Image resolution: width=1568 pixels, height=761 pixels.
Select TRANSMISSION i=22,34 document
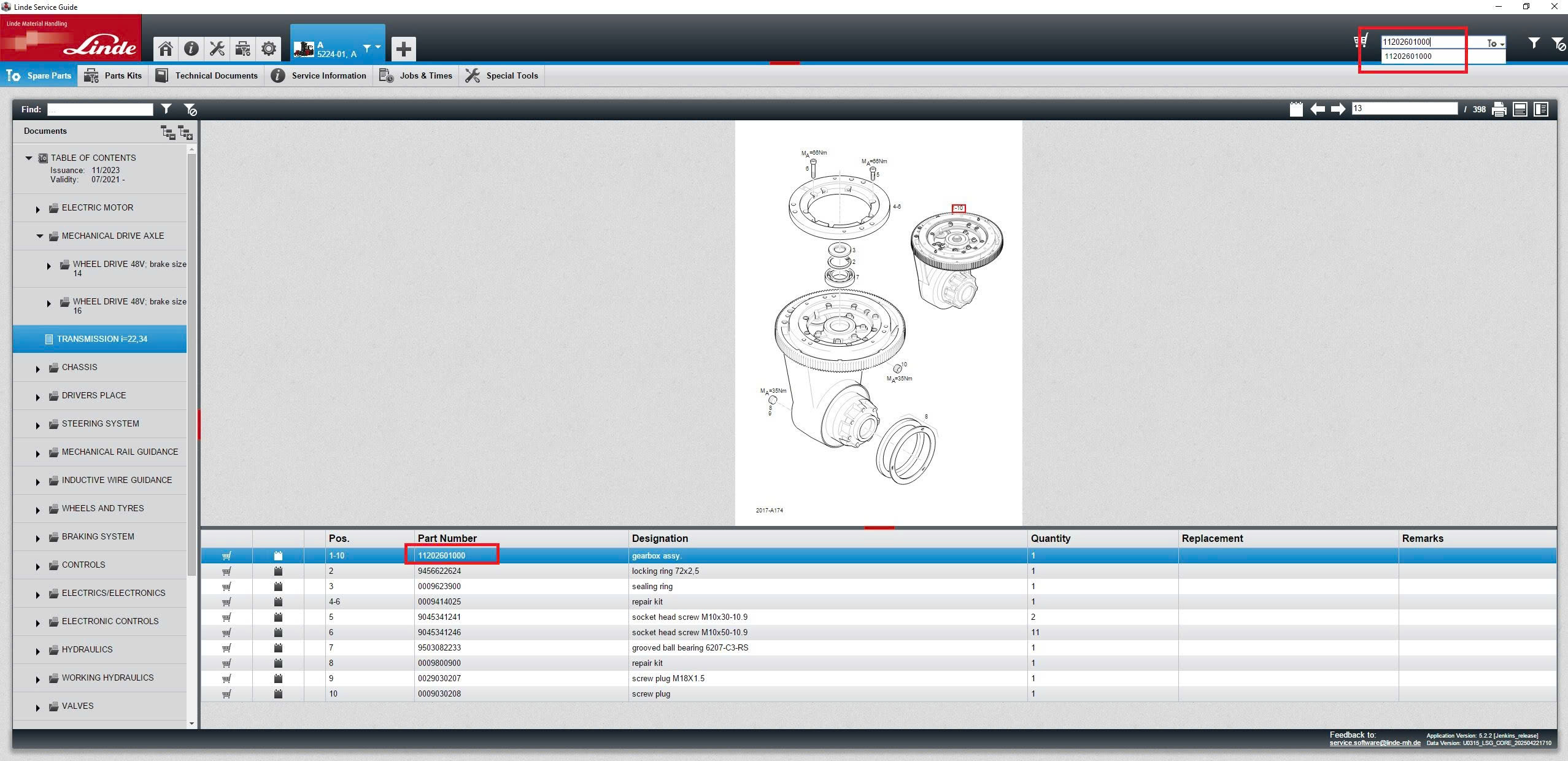[99, 339]
